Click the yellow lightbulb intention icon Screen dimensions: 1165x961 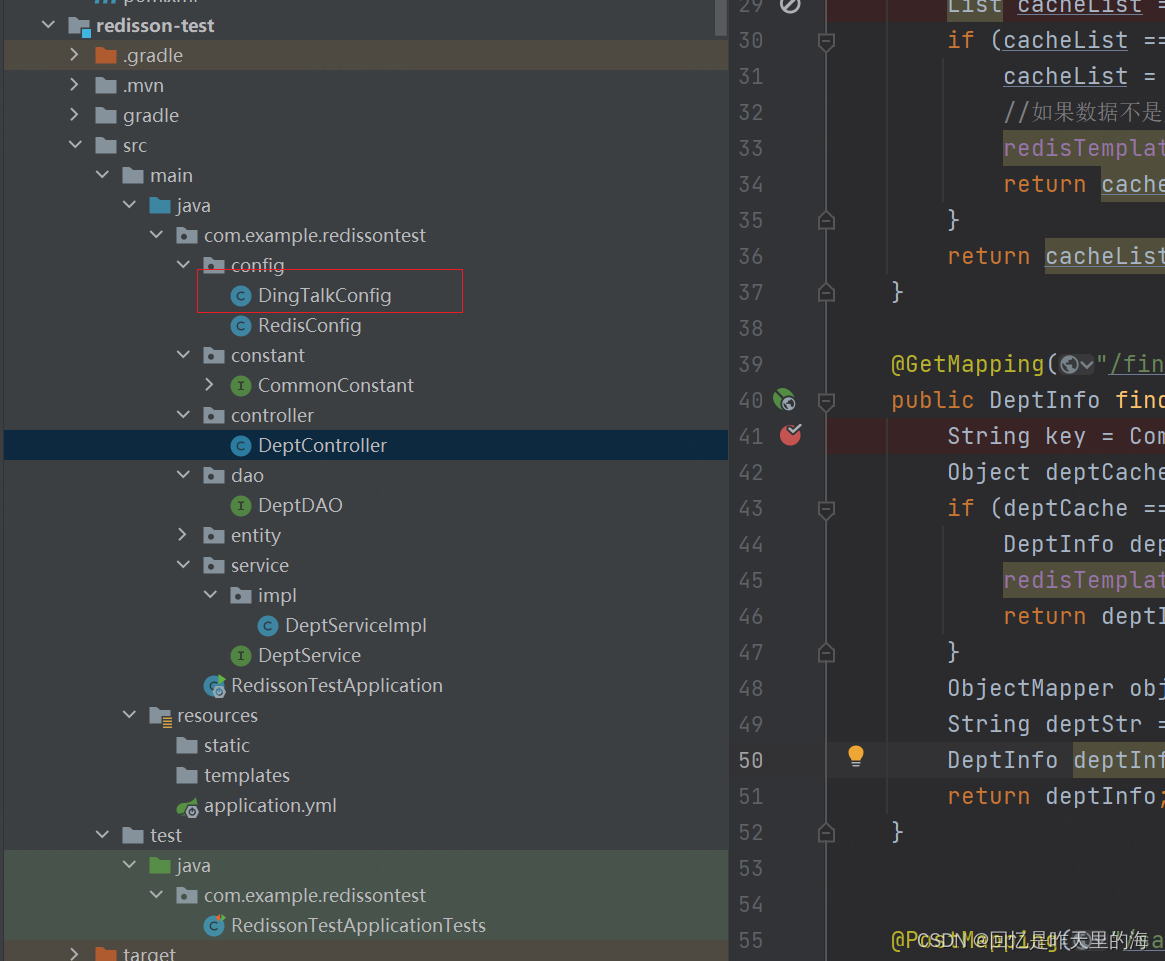(856, 757)
